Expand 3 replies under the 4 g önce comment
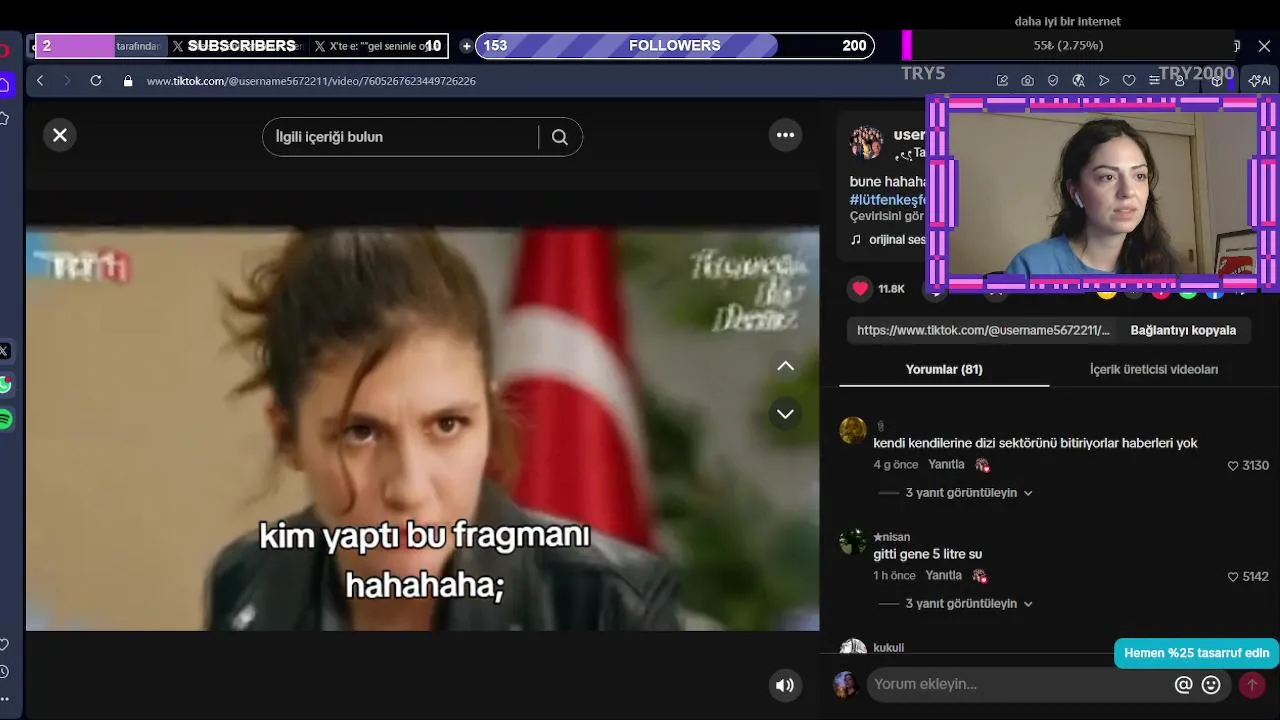The image size is (1280, 720). tap(968, 493)
